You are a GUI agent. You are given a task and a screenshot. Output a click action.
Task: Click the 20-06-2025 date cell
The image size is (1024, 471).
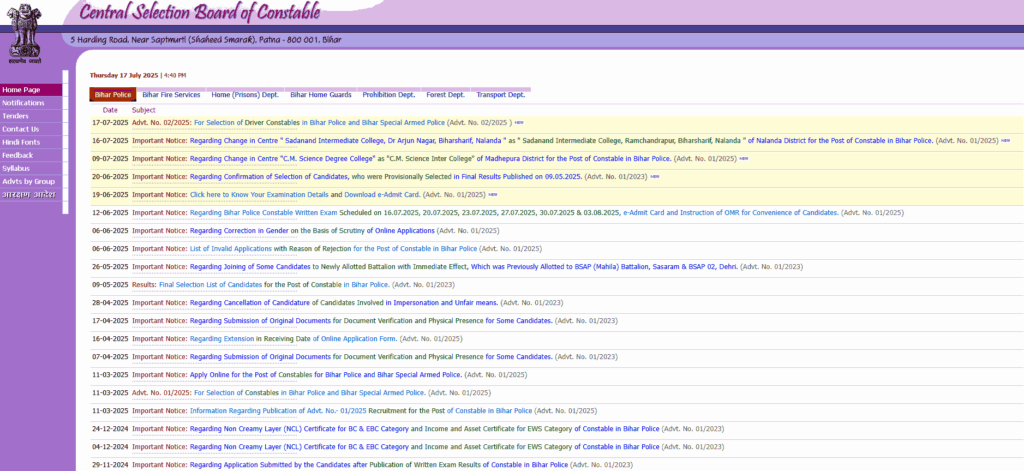[111, 176]
